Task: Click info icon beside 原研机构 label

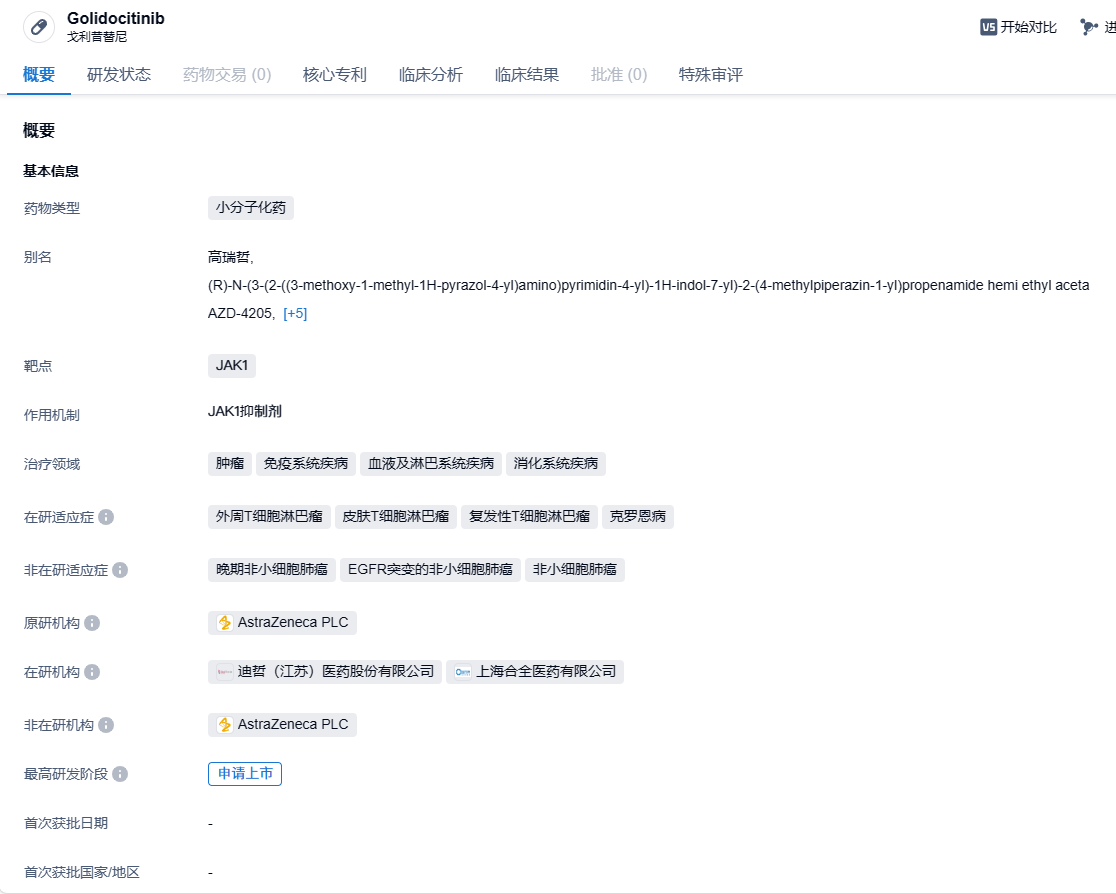Action: [92, 623]
